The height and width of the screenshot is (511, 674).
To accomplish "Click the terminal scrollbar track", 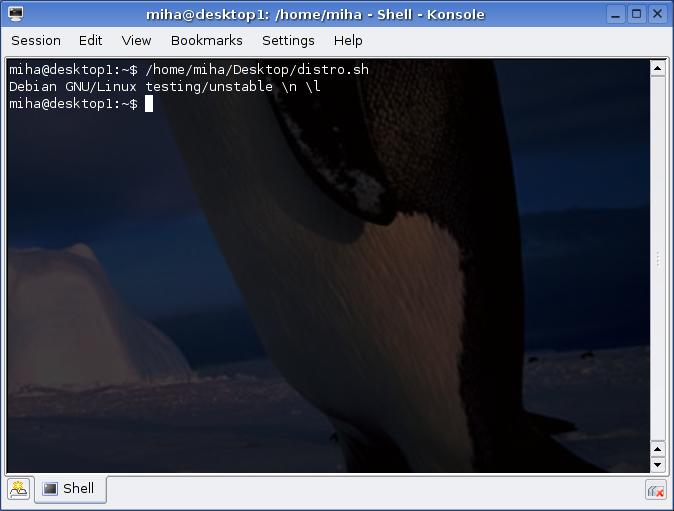I will click(658, 258).
